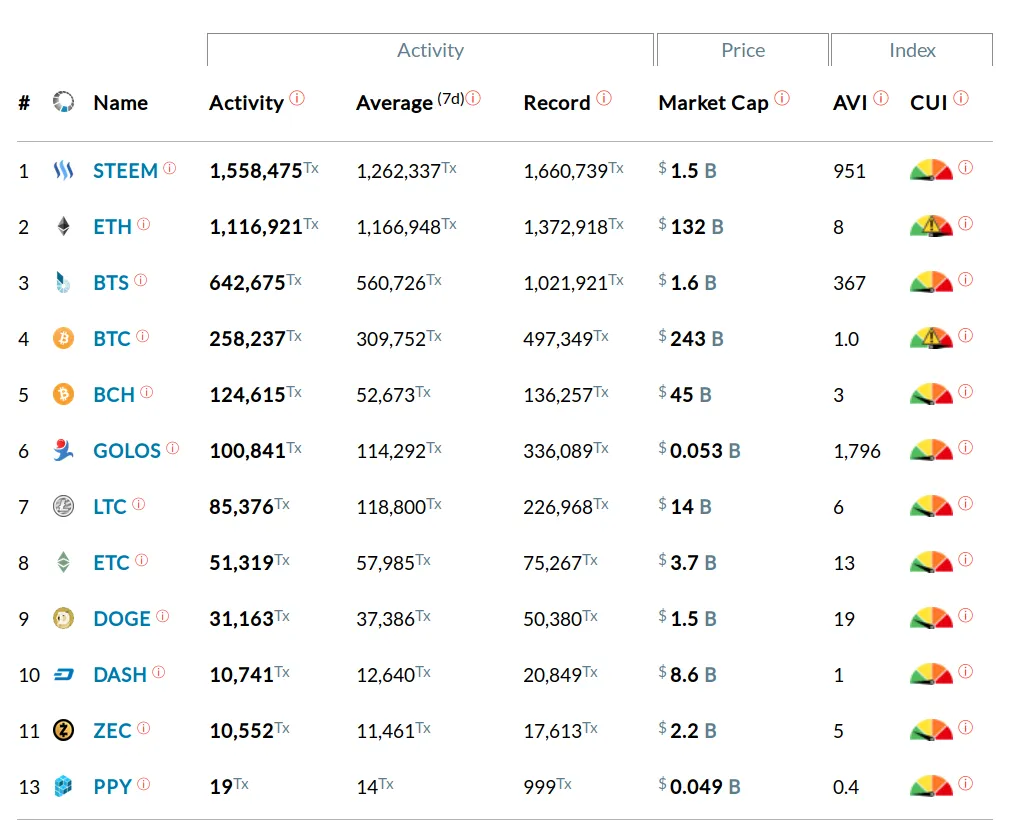Click the DOGE coin logo icon
This screenshot has width=1012, height=829.
pyautogui.click(x=63, y=619)
